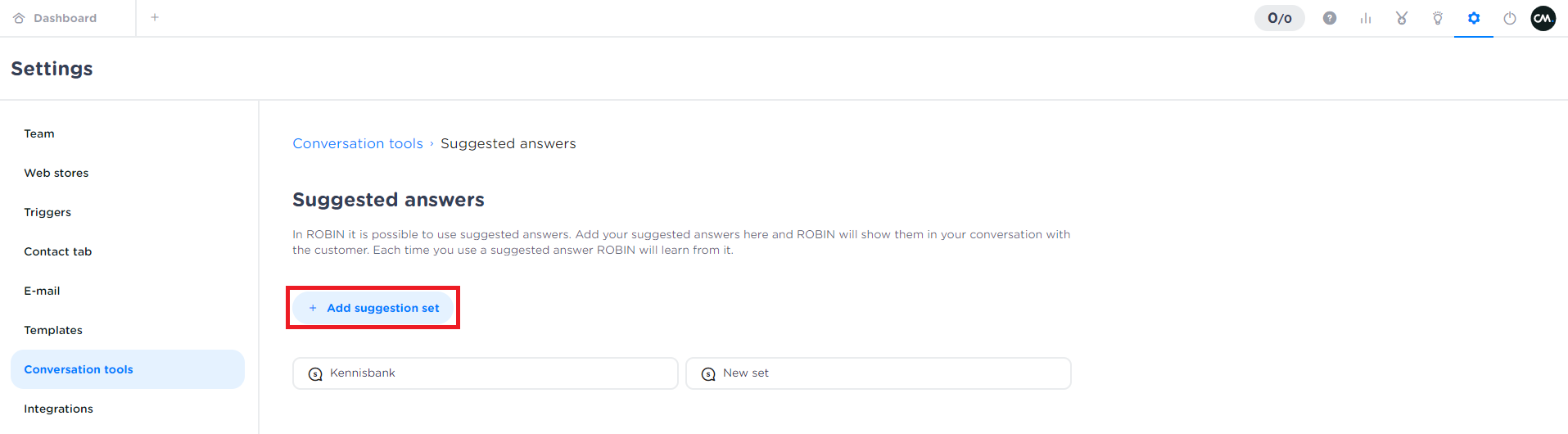Click the power logout icon
Viewport: 1568px width, 434px height.
pyautogui.click(x=1510, y=18)
